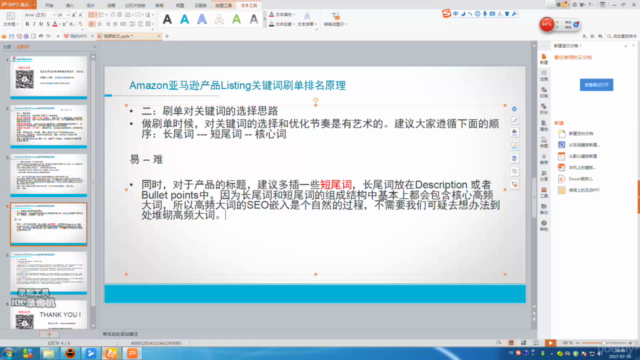Screen dimensions: 640x360
Task: Open the font color dropdown arrow
Action: [x=59, y=24]
